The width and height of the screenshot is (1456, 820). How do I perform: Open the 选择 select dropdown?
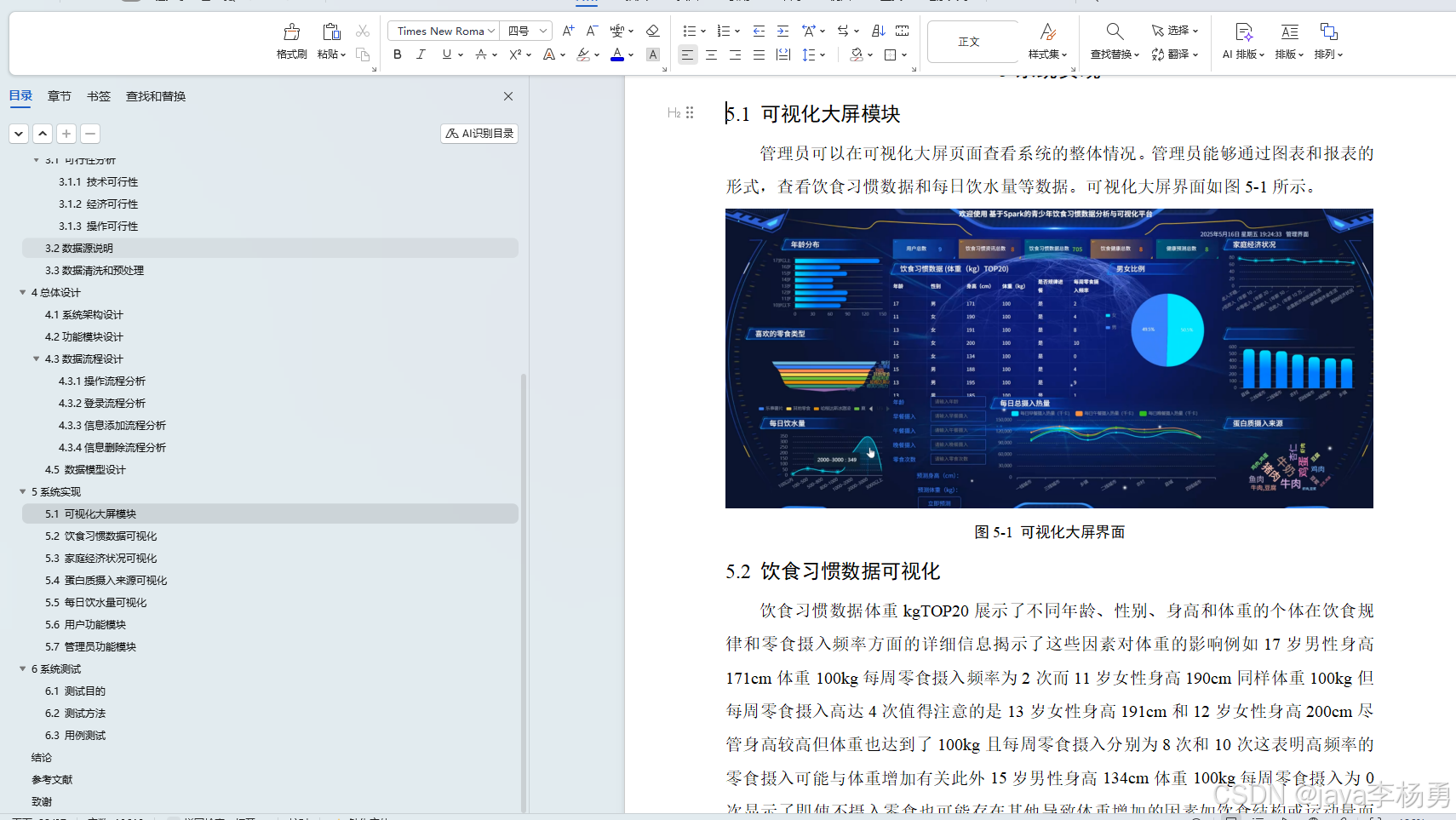click(x=1175, y=31)
